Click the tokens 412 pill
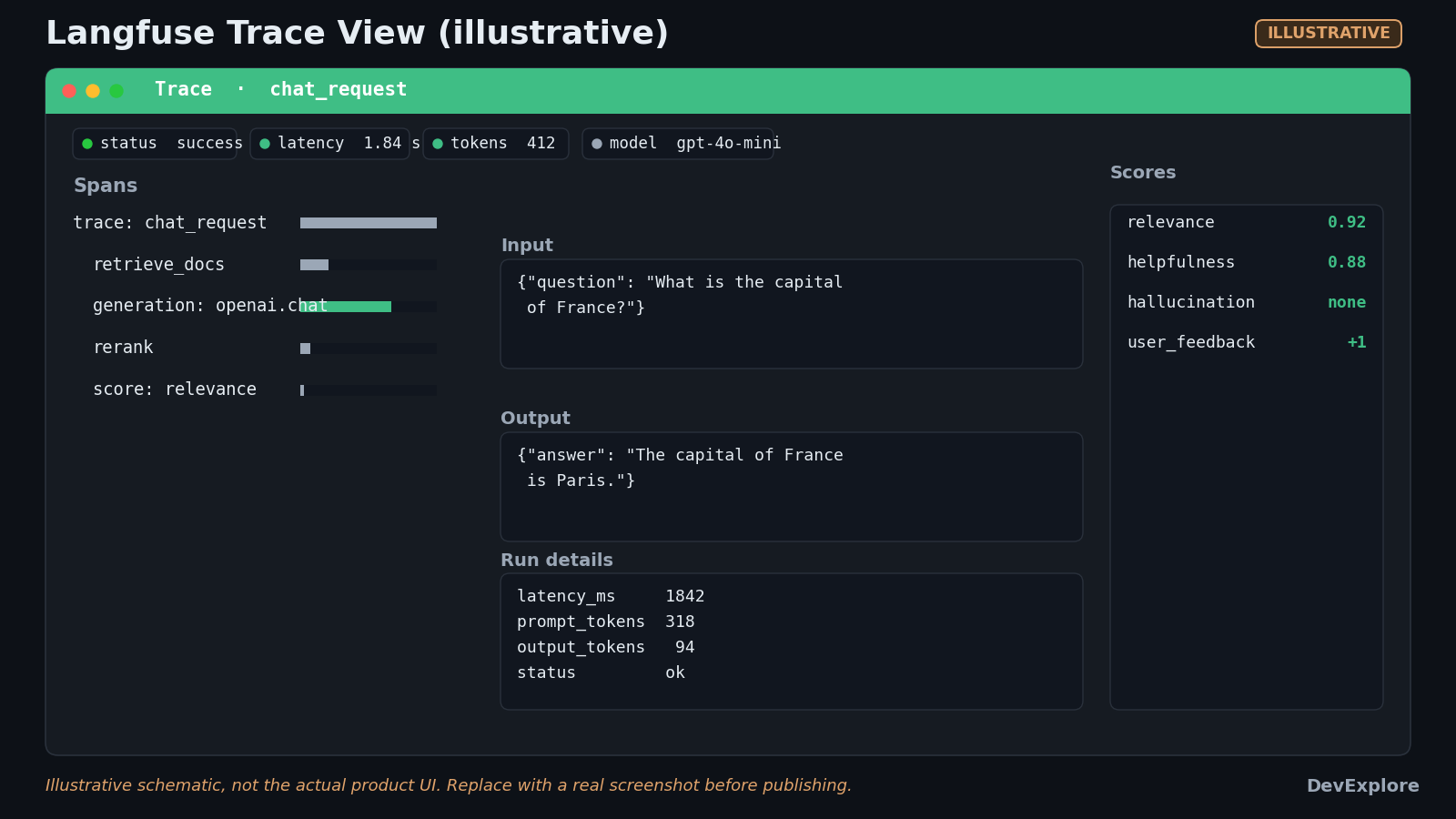 point(496,144)
